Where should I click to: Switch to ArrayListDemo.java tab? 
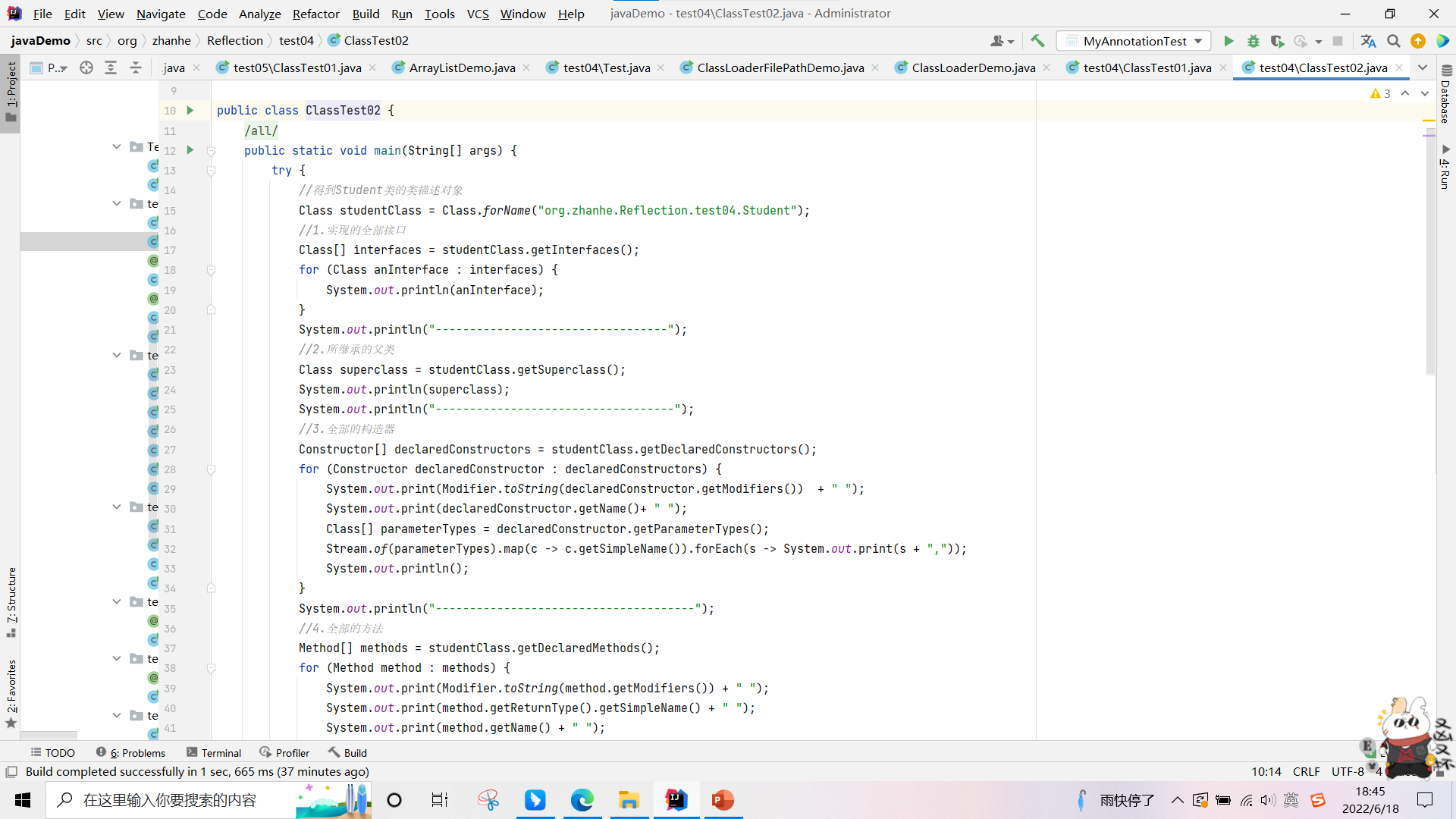tap(462, 67)
